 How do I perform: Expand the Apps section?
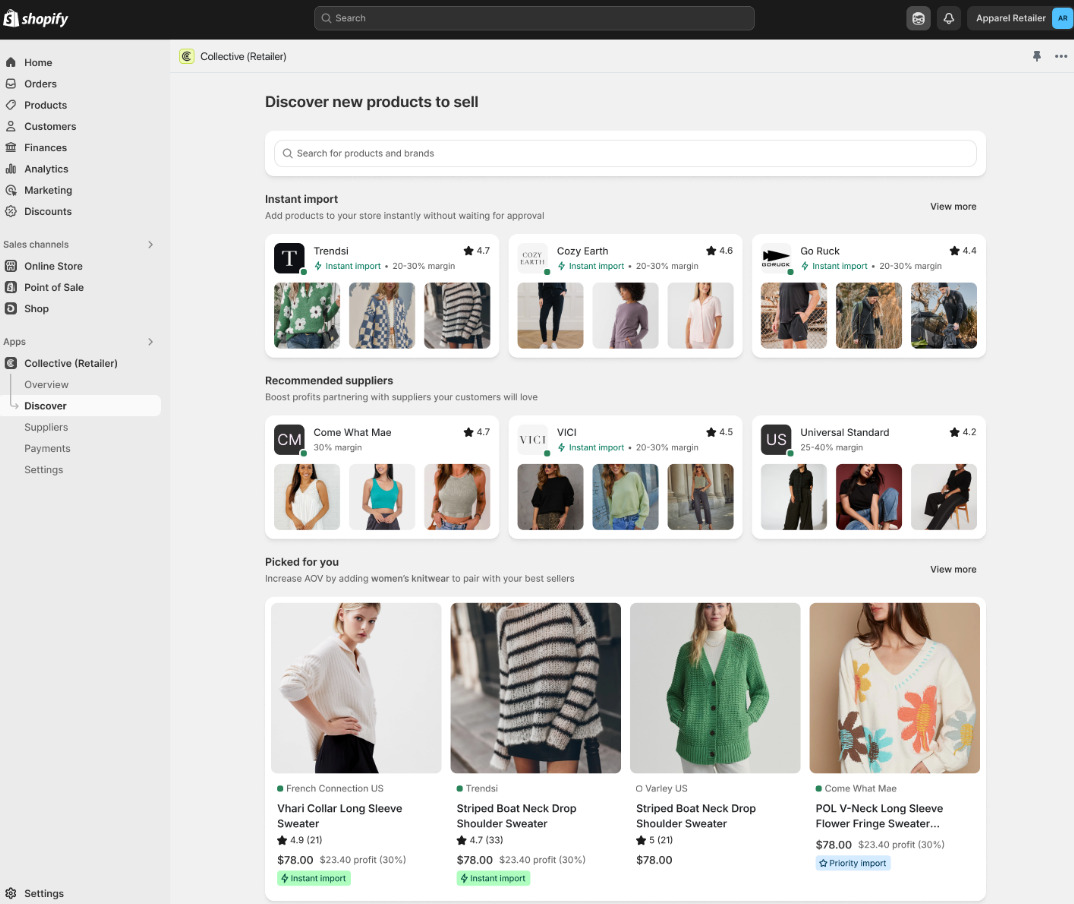point(150,341)
